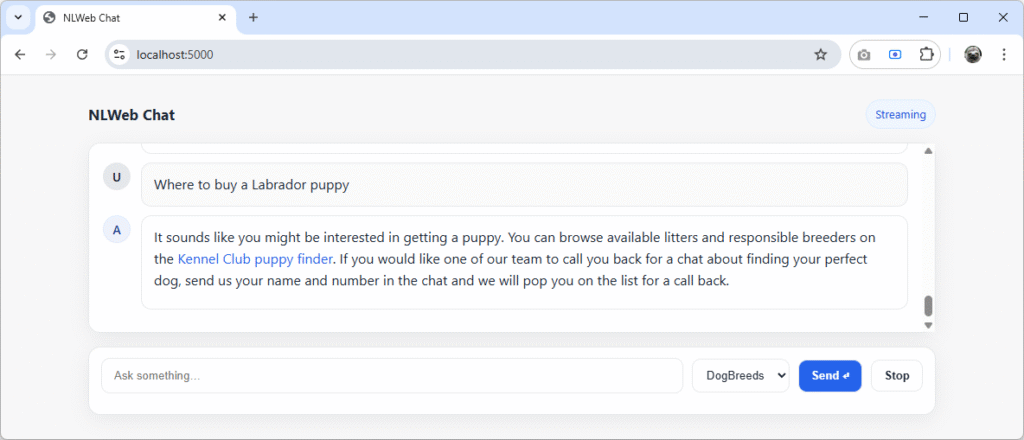
Task: Maximize the Chrome window
Action: [963, 18]
